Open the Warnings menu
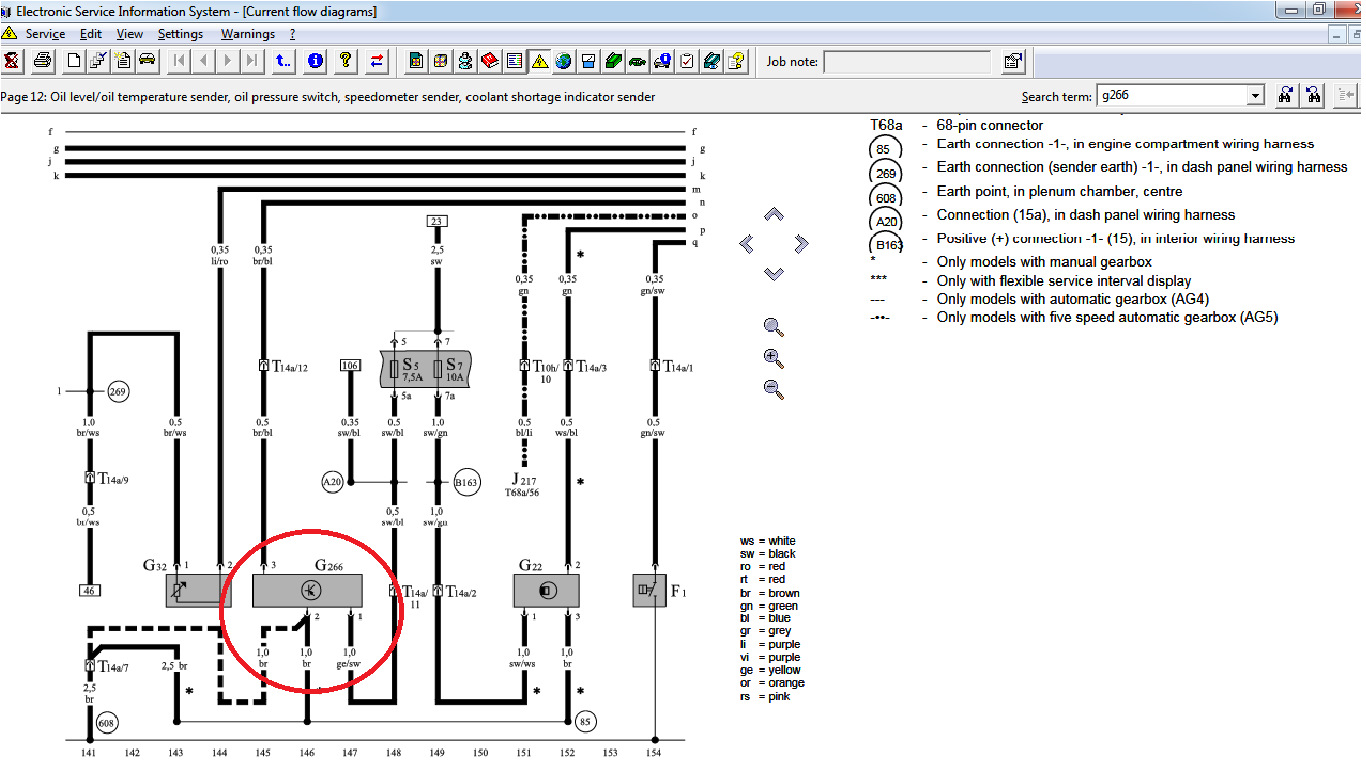 tap(248, 34)
